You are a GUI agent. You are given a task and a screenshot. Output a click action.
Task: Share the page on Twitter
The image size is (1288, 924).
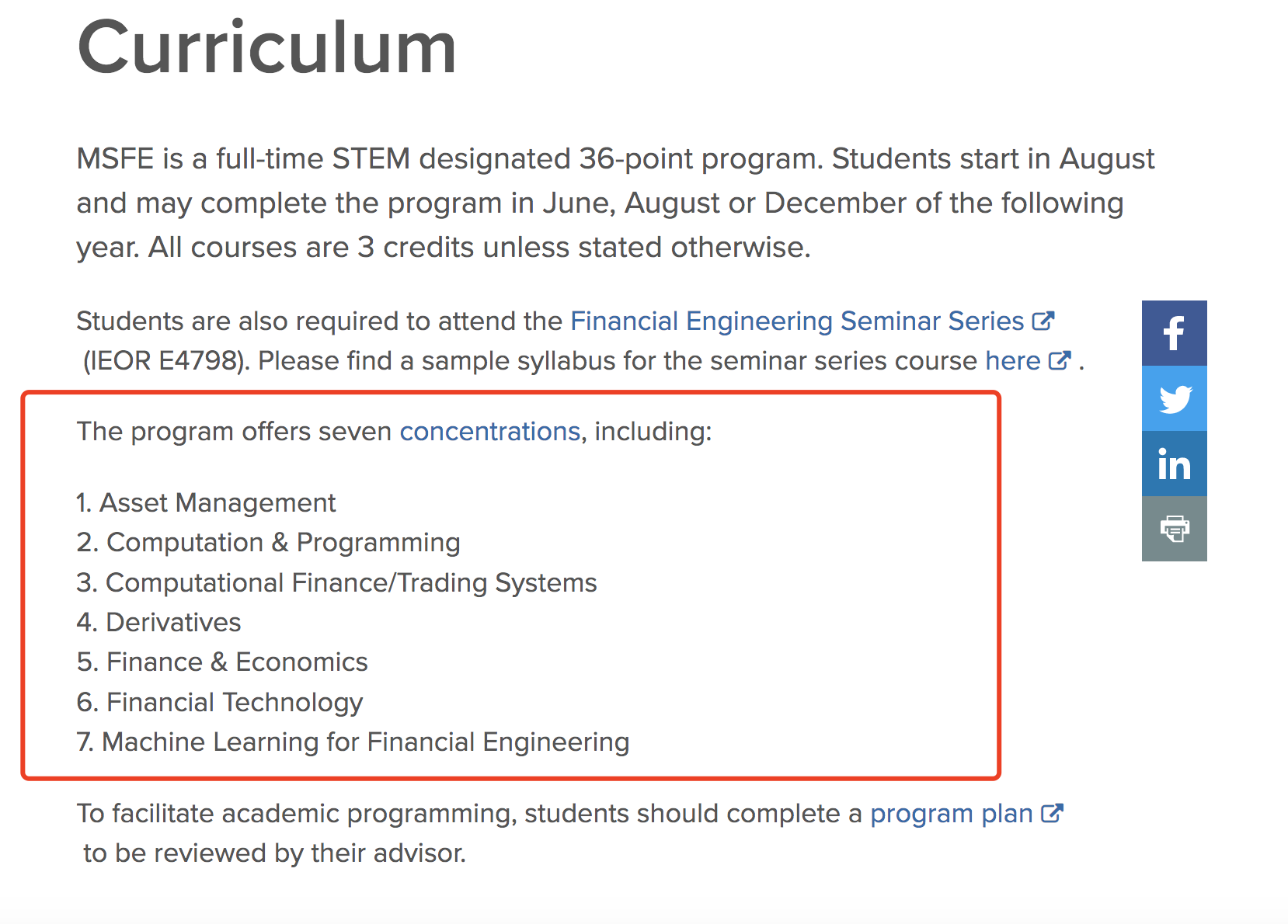pos(1174,398)
